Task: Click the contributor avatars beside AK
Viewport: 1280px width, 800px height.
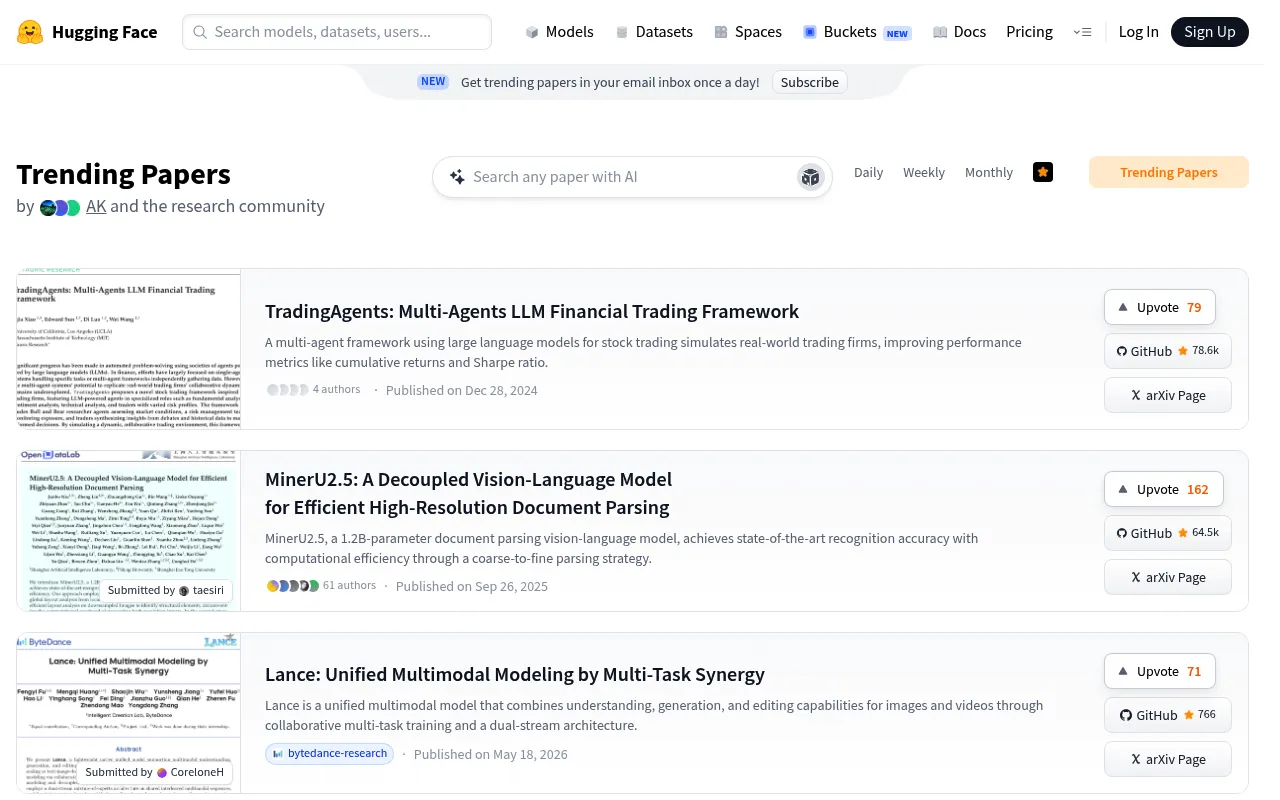Action: coord(60,208)
